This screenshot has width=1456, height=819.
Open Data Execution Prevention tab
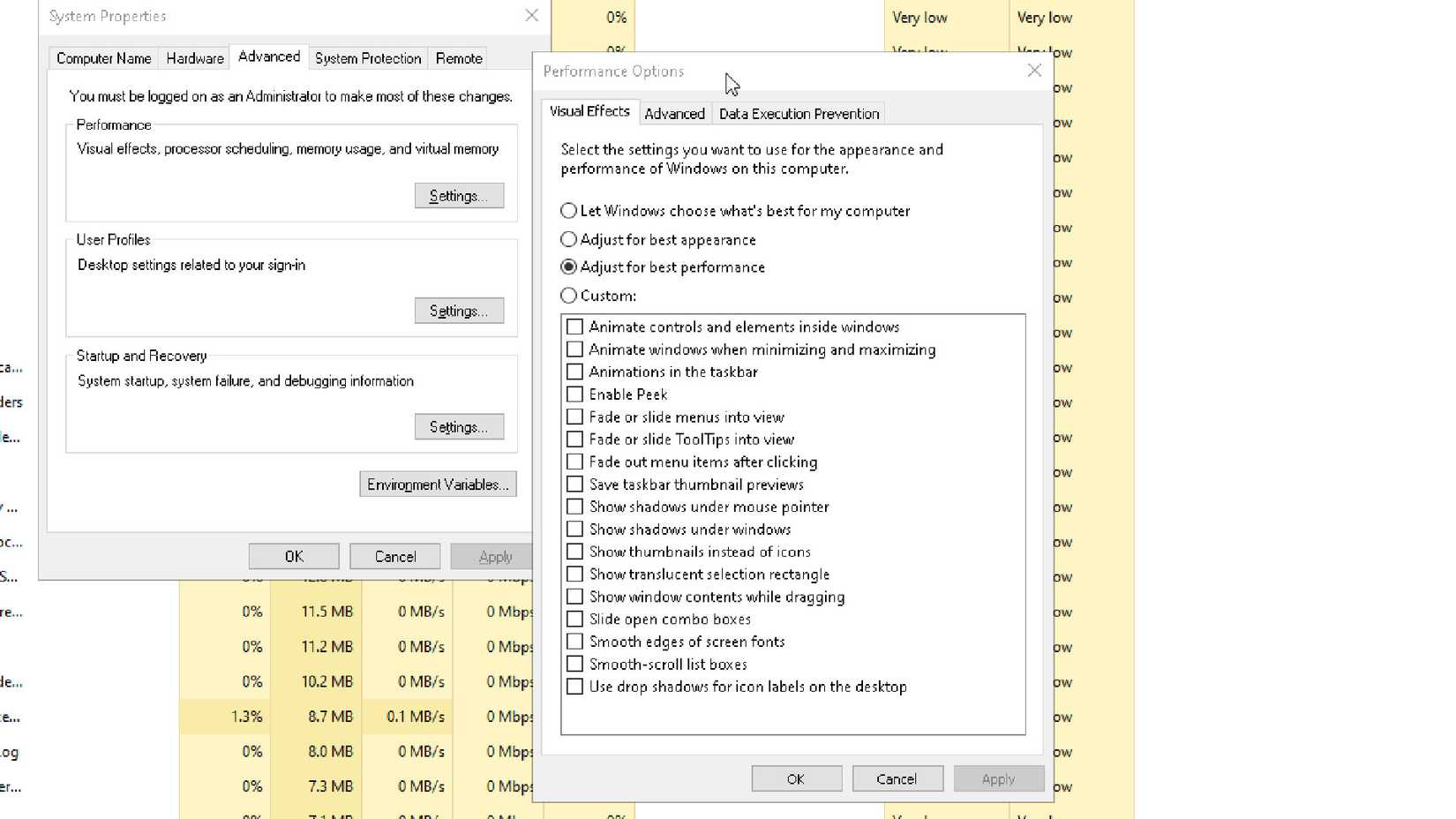tap(799, 114)
